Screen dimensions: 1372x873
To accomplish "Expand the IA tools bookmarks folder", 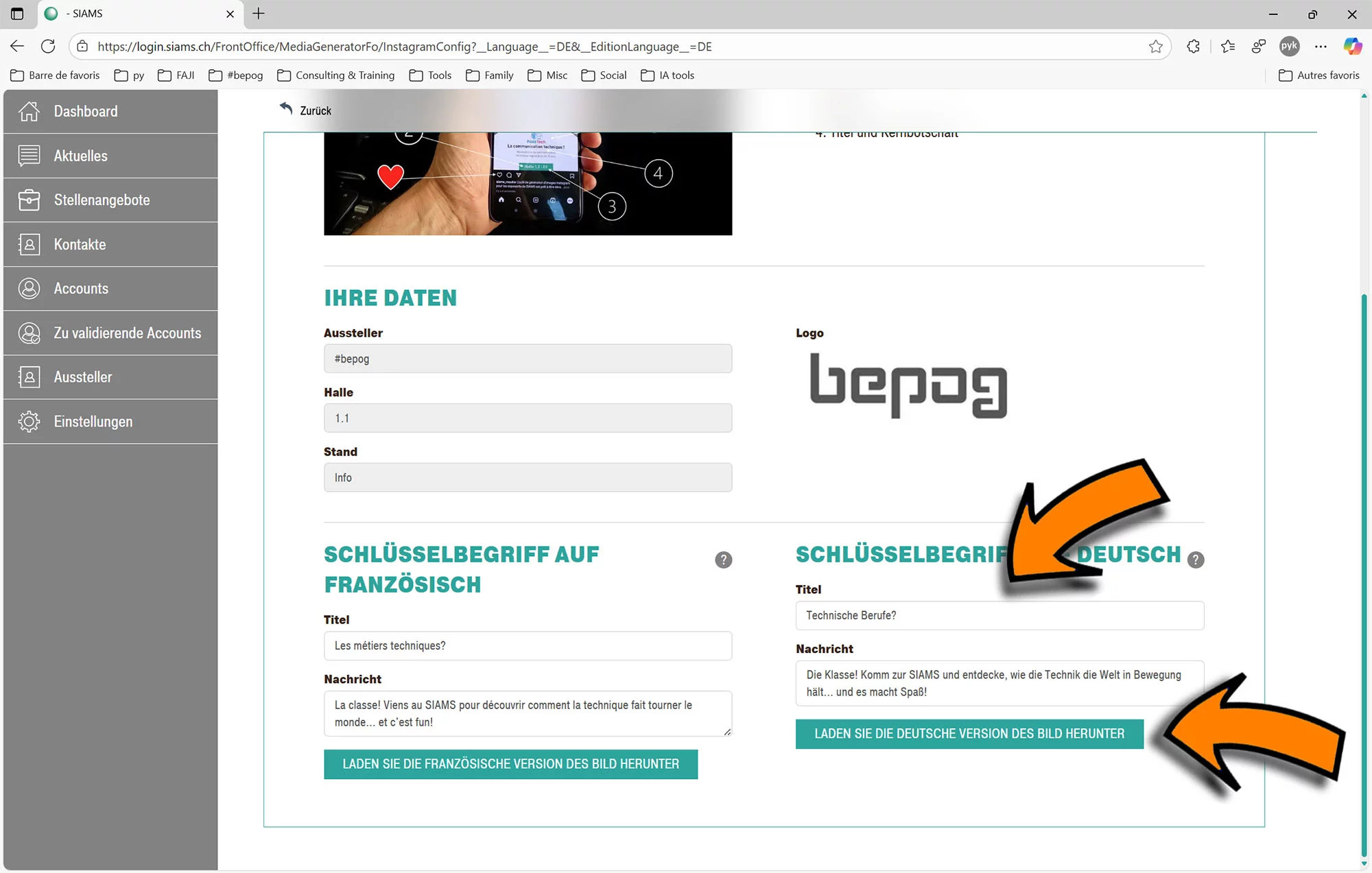I will click(667, 75).
